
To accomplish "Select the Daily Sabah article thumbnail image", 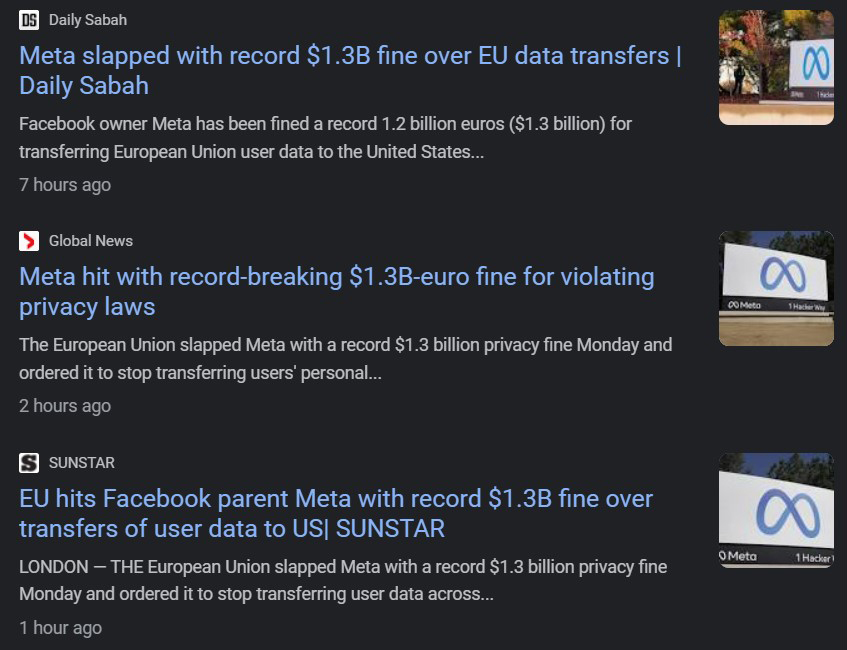I will click(x=776, y=68).
